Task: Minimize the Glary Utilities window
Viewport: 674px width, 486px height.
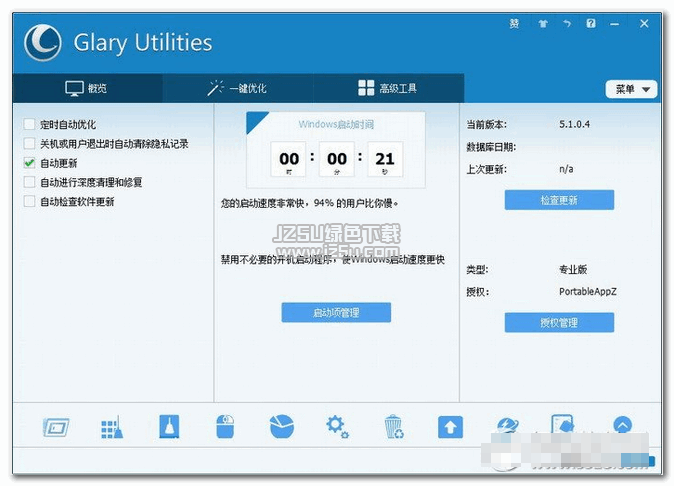Action: point(615,24)
